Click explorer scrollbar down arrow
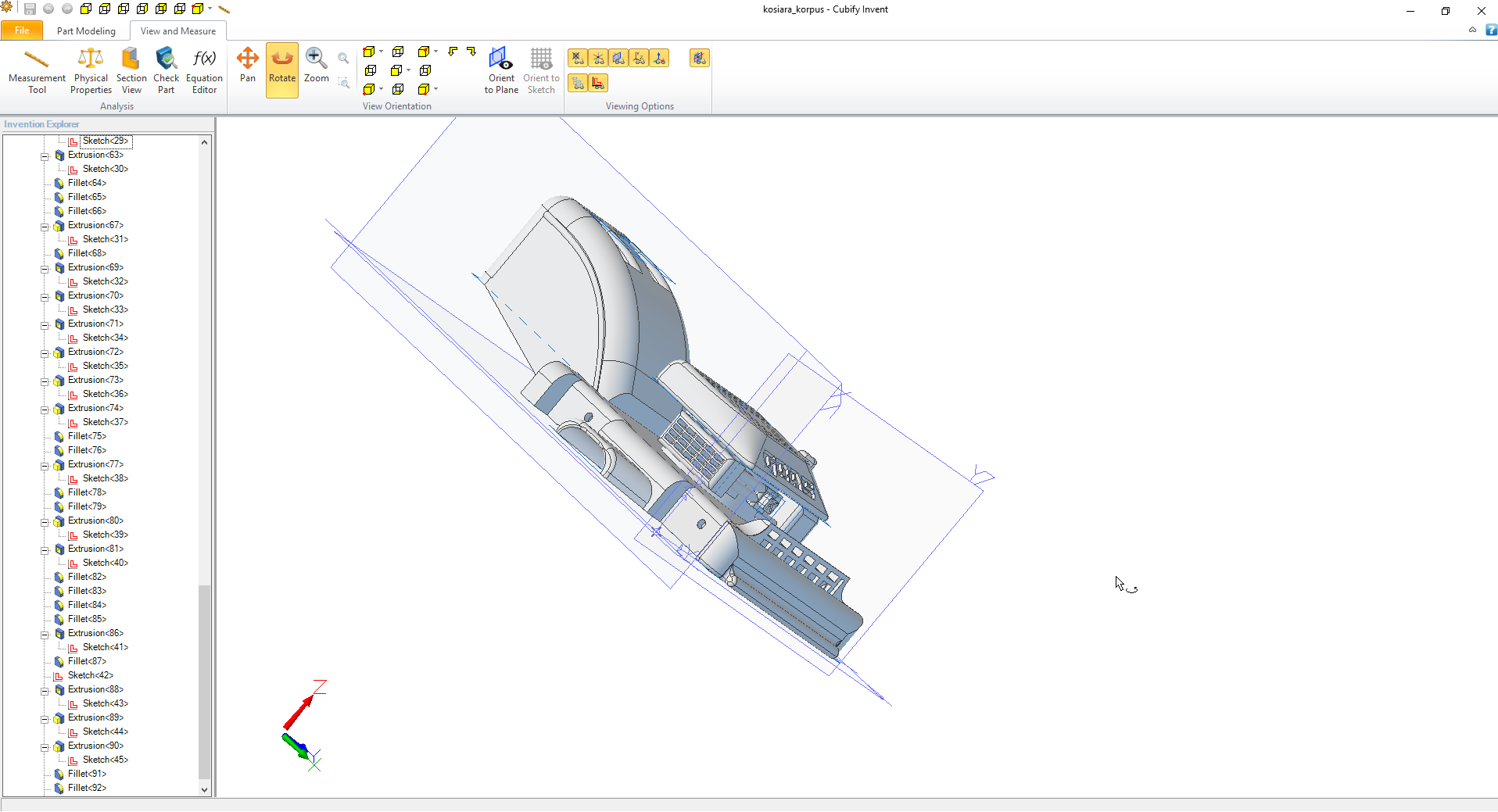 point(205,789)
